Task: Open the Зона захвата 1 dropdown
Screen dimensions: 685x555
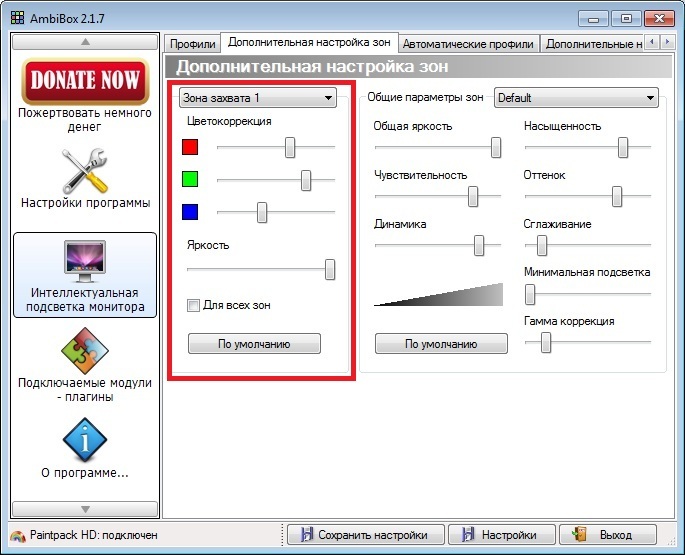Action: [258, 98]
